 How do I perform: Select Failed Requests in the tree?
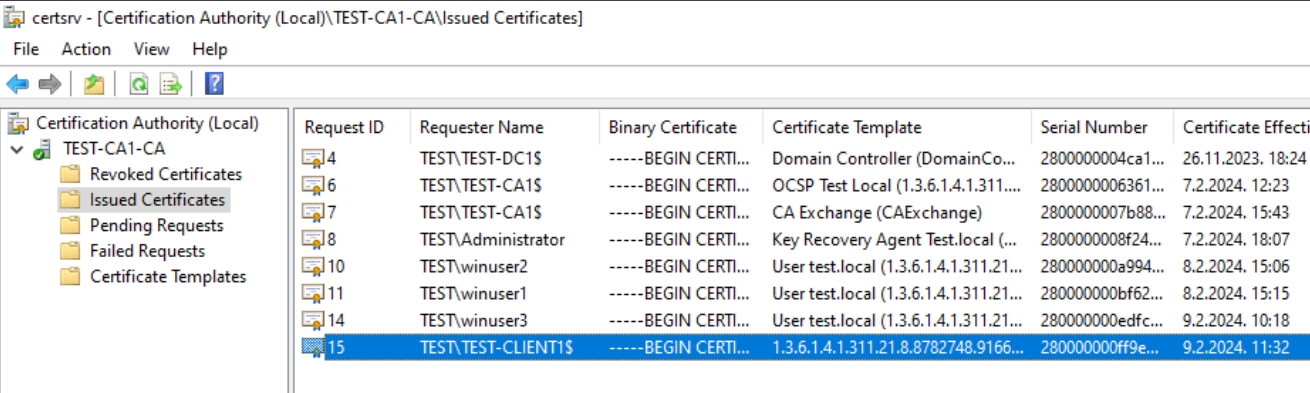147,251
